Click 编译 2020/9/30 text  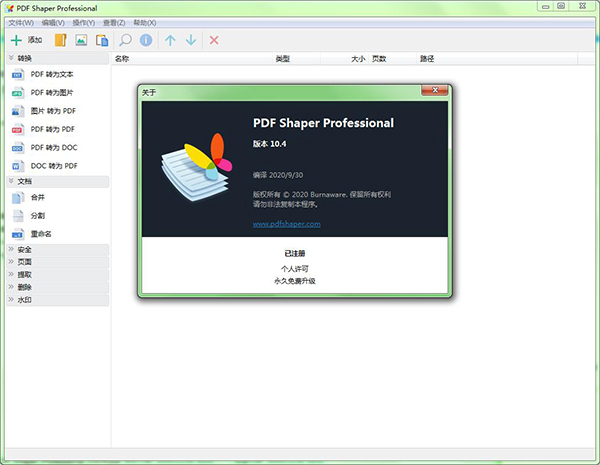[x=278, y=175]
